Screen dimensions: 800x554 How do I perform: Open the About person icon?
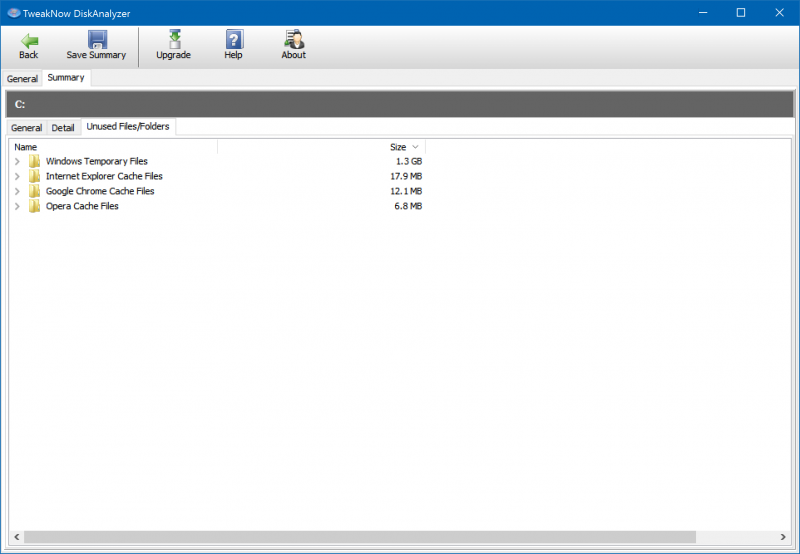(294, 39)
